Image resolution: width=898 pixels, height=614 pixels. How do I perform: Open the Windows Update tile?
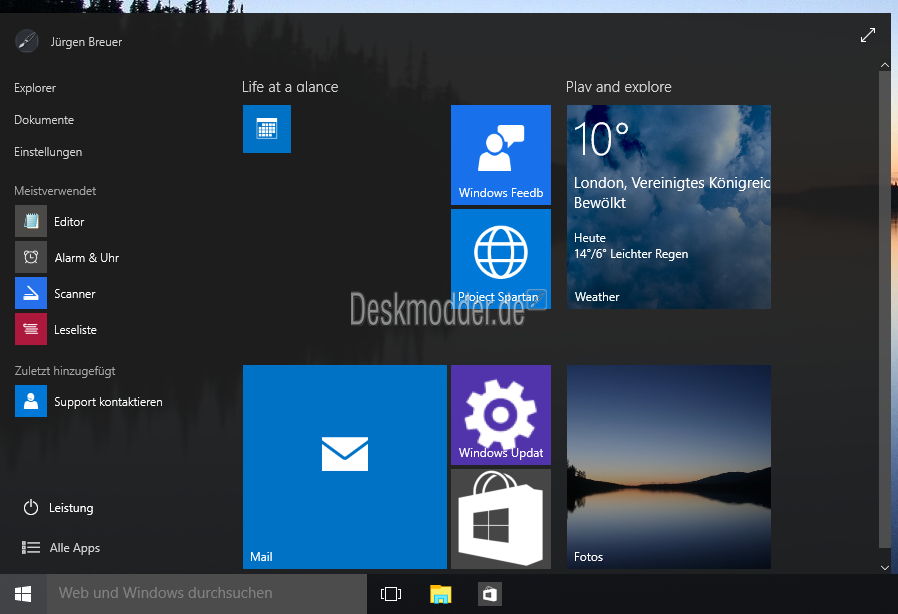[501, 415]
